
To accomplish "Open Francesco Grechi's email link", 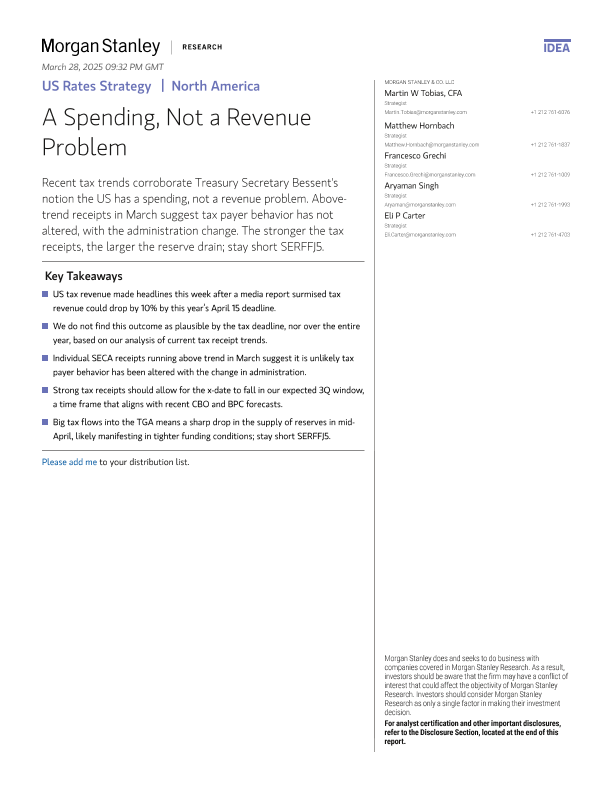I will (x=423, y=174).
